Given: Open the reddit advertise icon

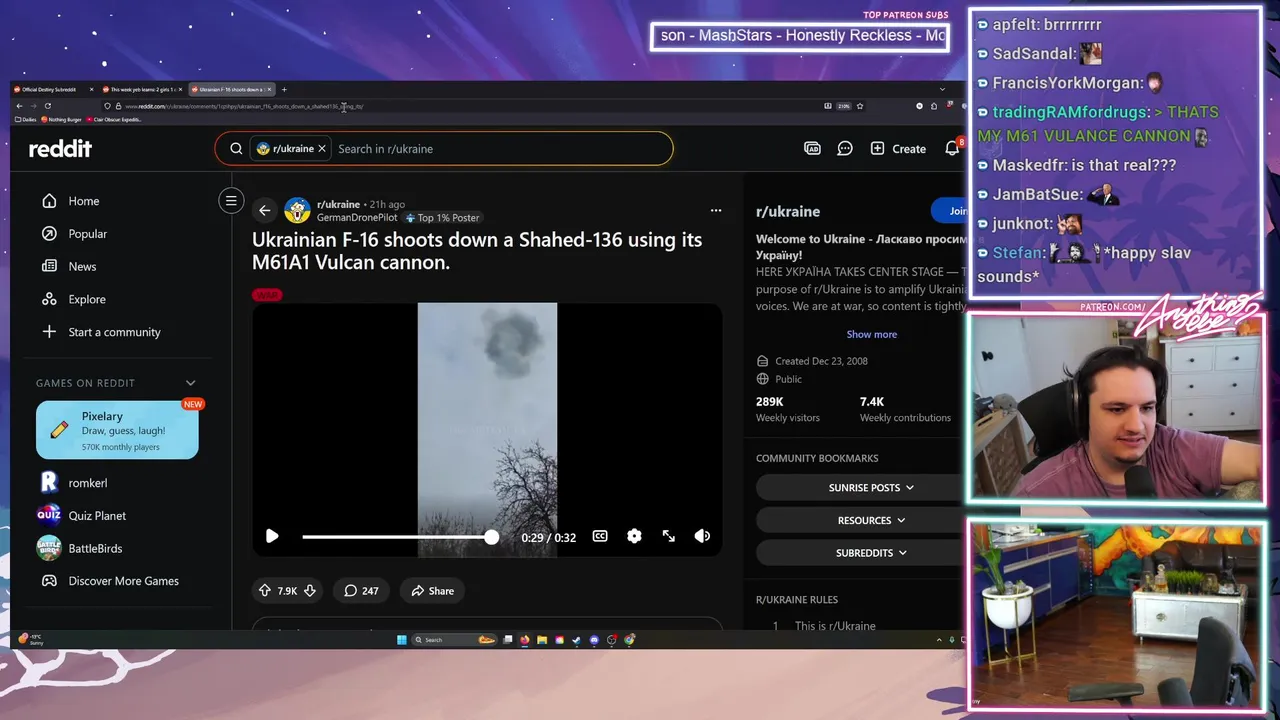Looking at the screenshot, I should click(813, 148).
